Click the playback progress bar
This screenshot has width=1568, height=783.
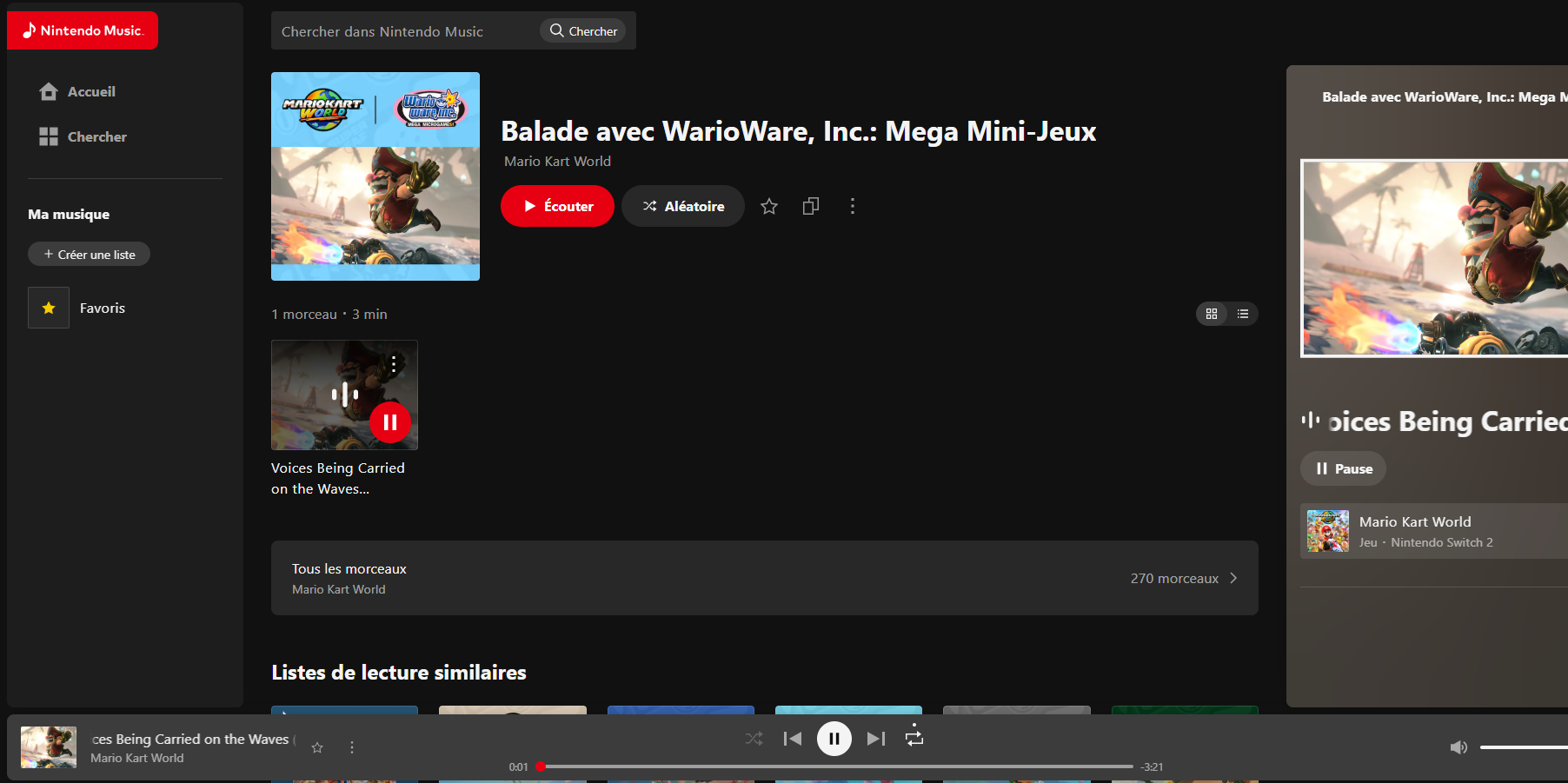[837, 766]
